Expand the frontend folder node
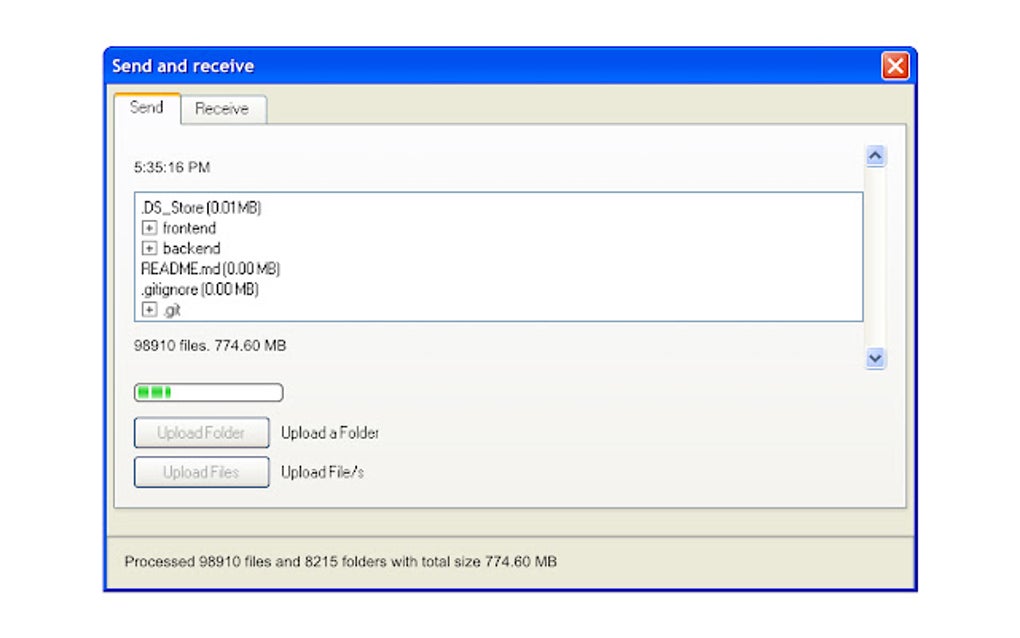The image size is (1020, 638). (149, 228)
